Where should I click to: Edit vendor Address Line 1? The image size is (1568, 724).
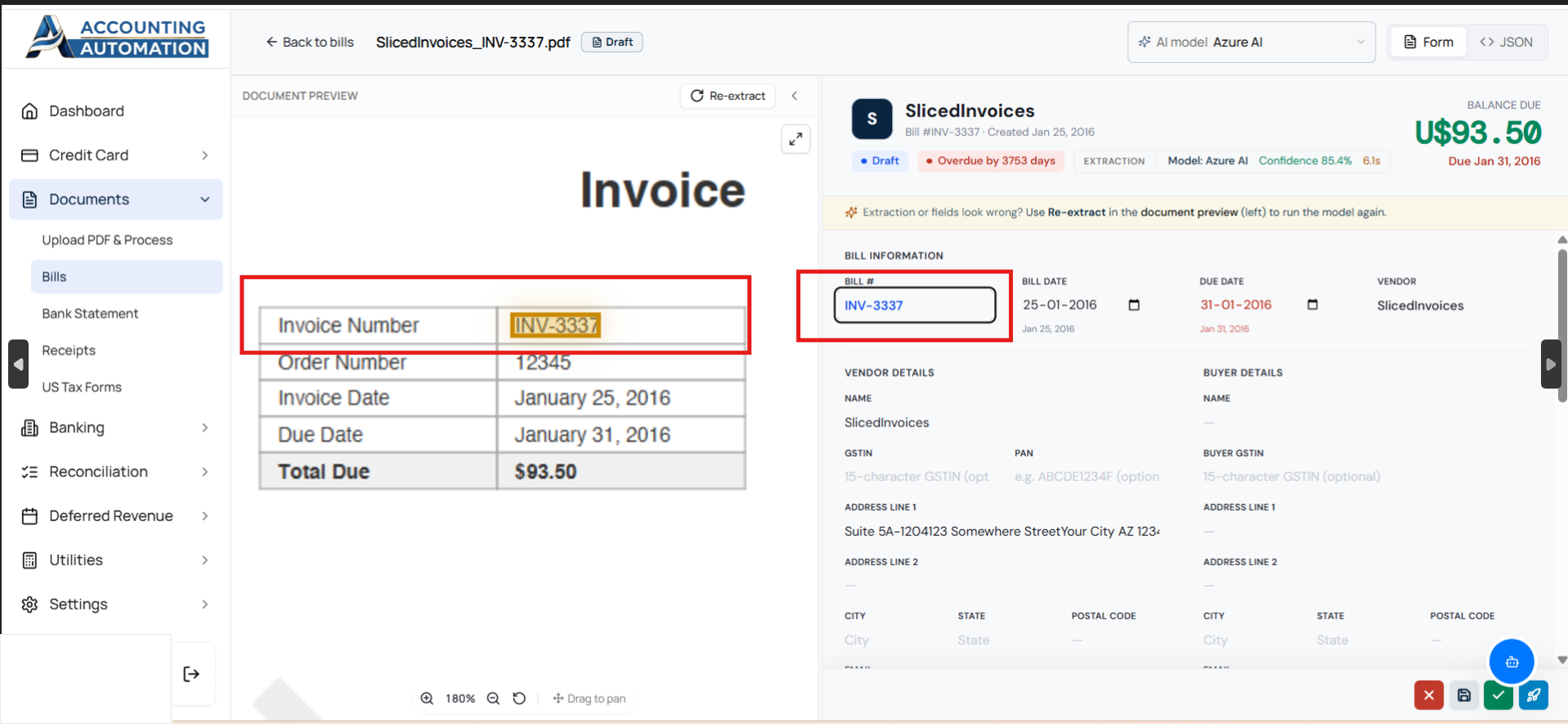point(1002,532)
